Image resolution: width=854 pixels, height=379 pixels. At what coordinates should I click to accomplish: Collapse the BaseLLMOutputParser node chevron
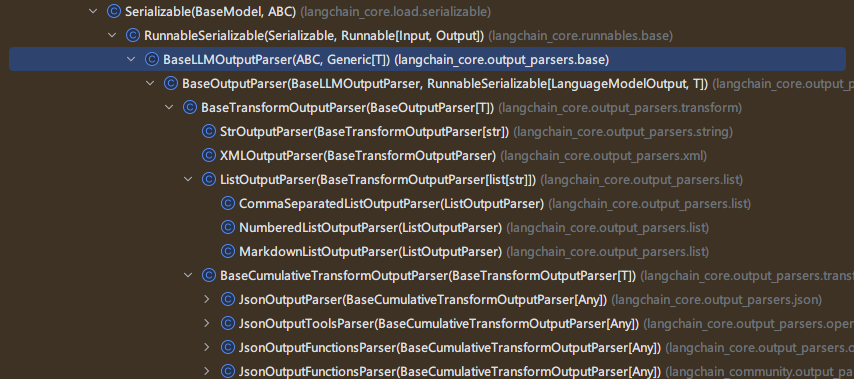(131, 59)
